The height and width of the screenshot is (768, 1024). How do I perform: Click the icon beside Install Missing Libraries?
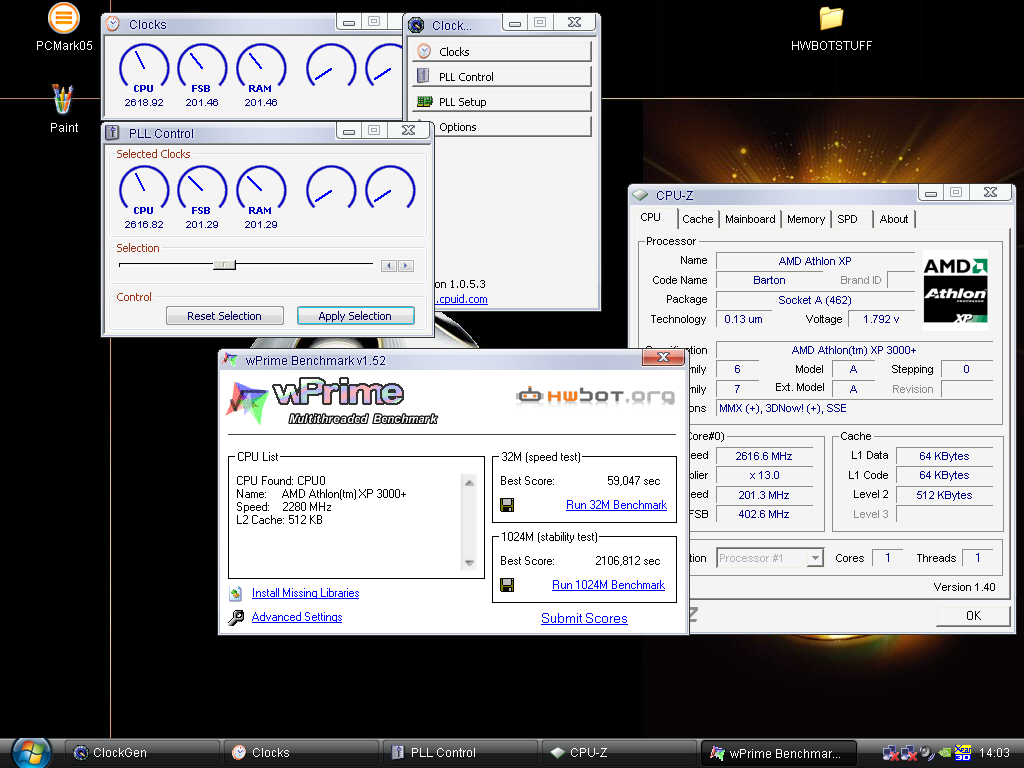click(236, 593)
